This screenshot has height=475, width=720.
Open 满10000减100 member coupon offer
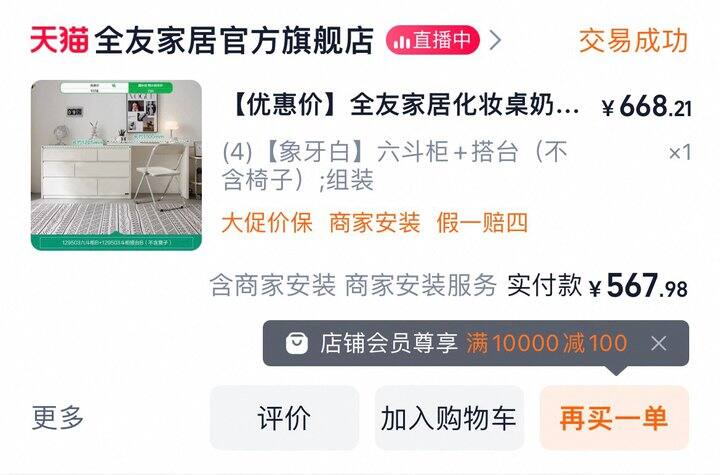coord(546,343)
